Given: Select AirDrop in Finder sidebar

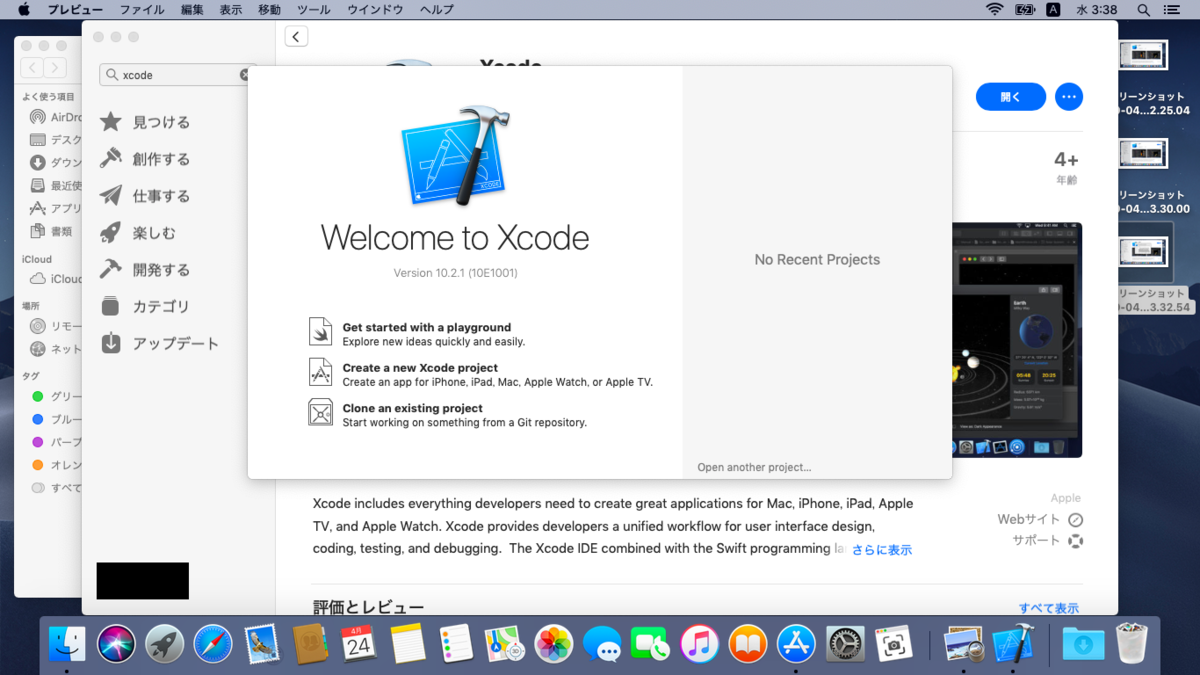Looking at the screenshot, I should (57, 116).
